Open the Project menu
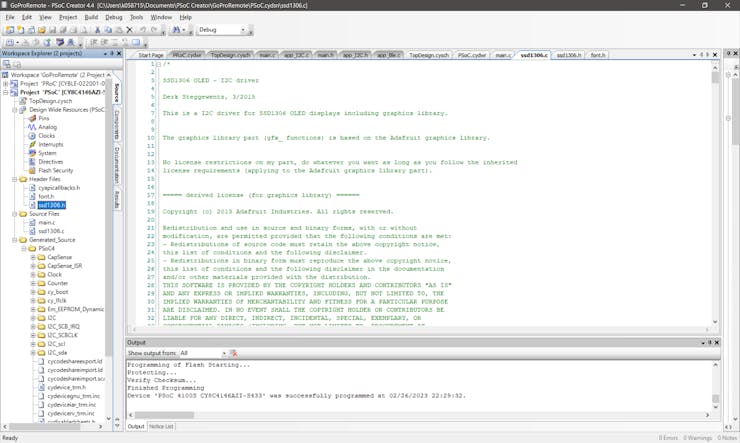 click(68, 17)
